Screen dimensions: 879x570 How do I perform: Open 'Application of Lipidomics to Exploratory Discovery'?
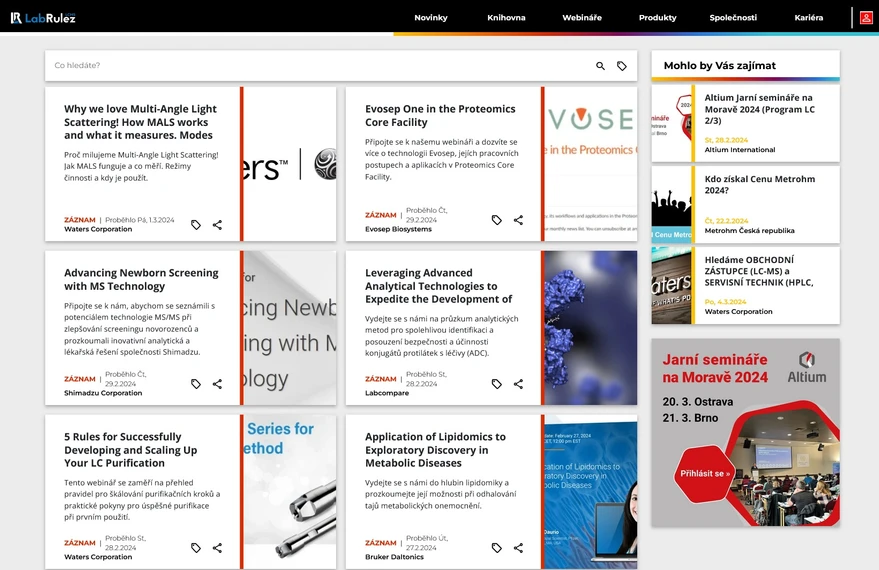435,449
